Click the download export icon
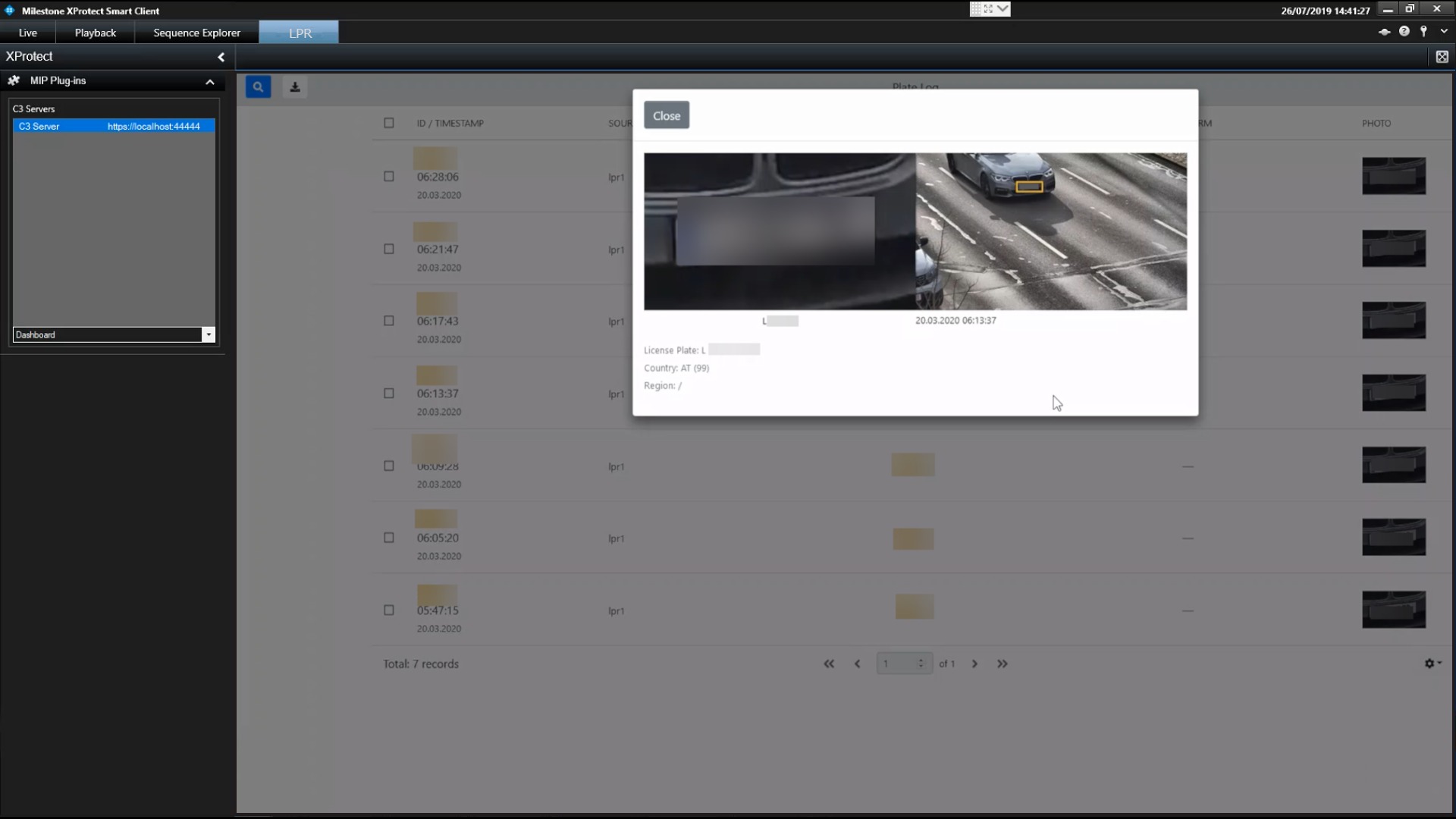Screen dimensions: 1456x819 coord(295,87)
